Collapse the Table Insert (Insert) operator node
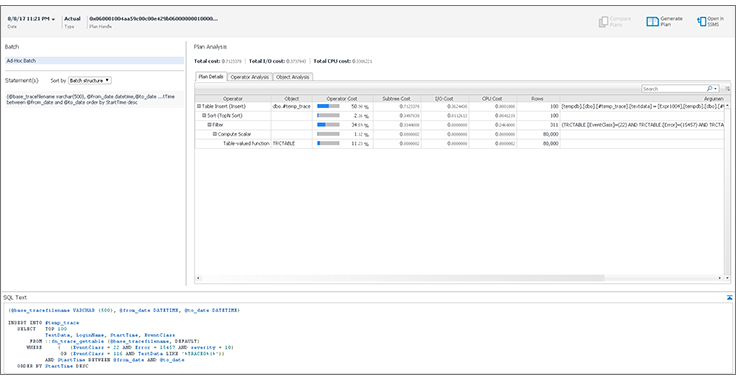Screen dimensions: 736x380 [199, 106]
